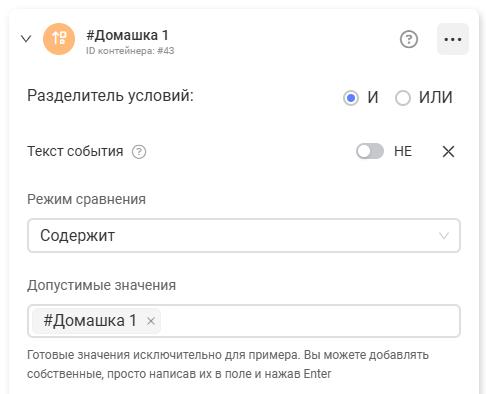
Task: Click the arrow in the Содержит combo box
Action: (x=443, y=236)
